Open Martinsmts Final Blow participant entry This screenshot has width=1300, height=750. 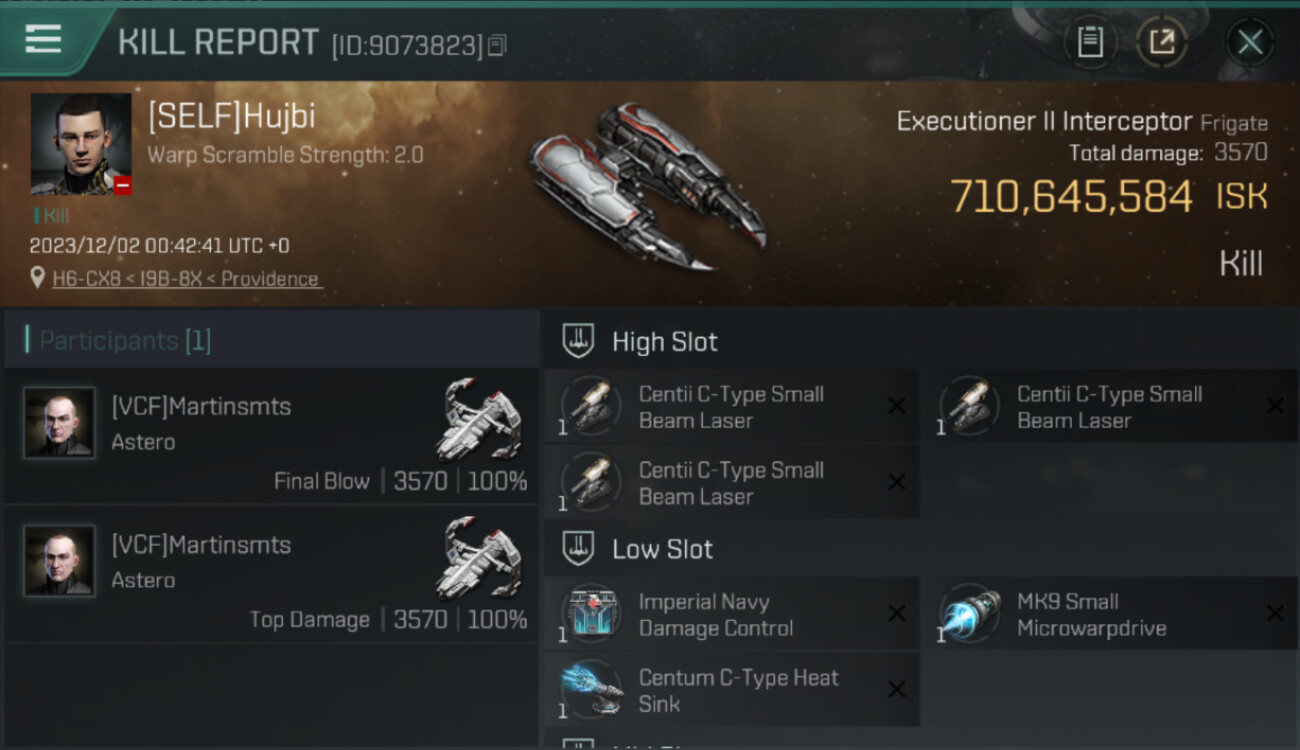tap(271, 436)
